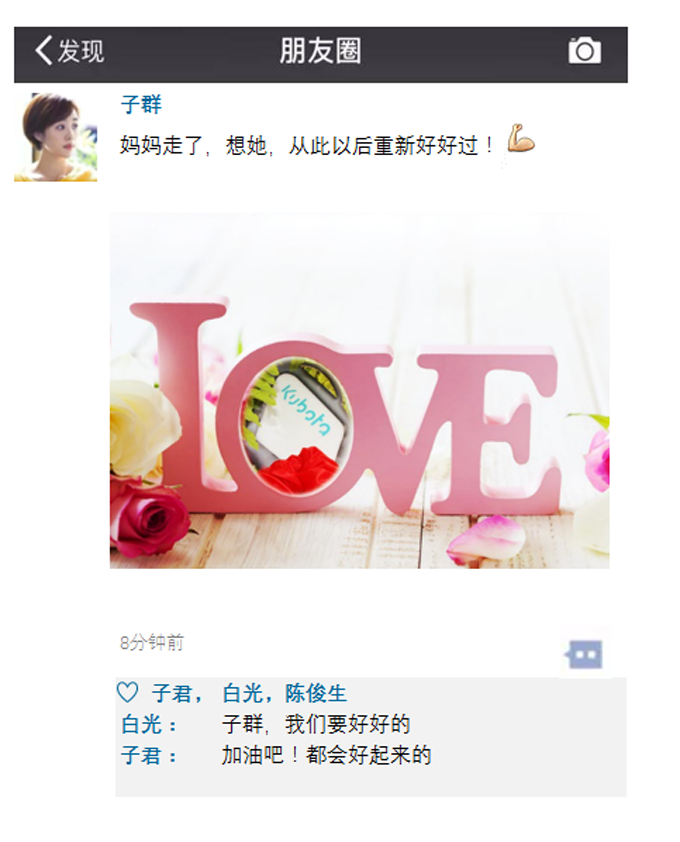The image size is (680, 842).
Task: Click commenter name 白光：
Action: 149,724
